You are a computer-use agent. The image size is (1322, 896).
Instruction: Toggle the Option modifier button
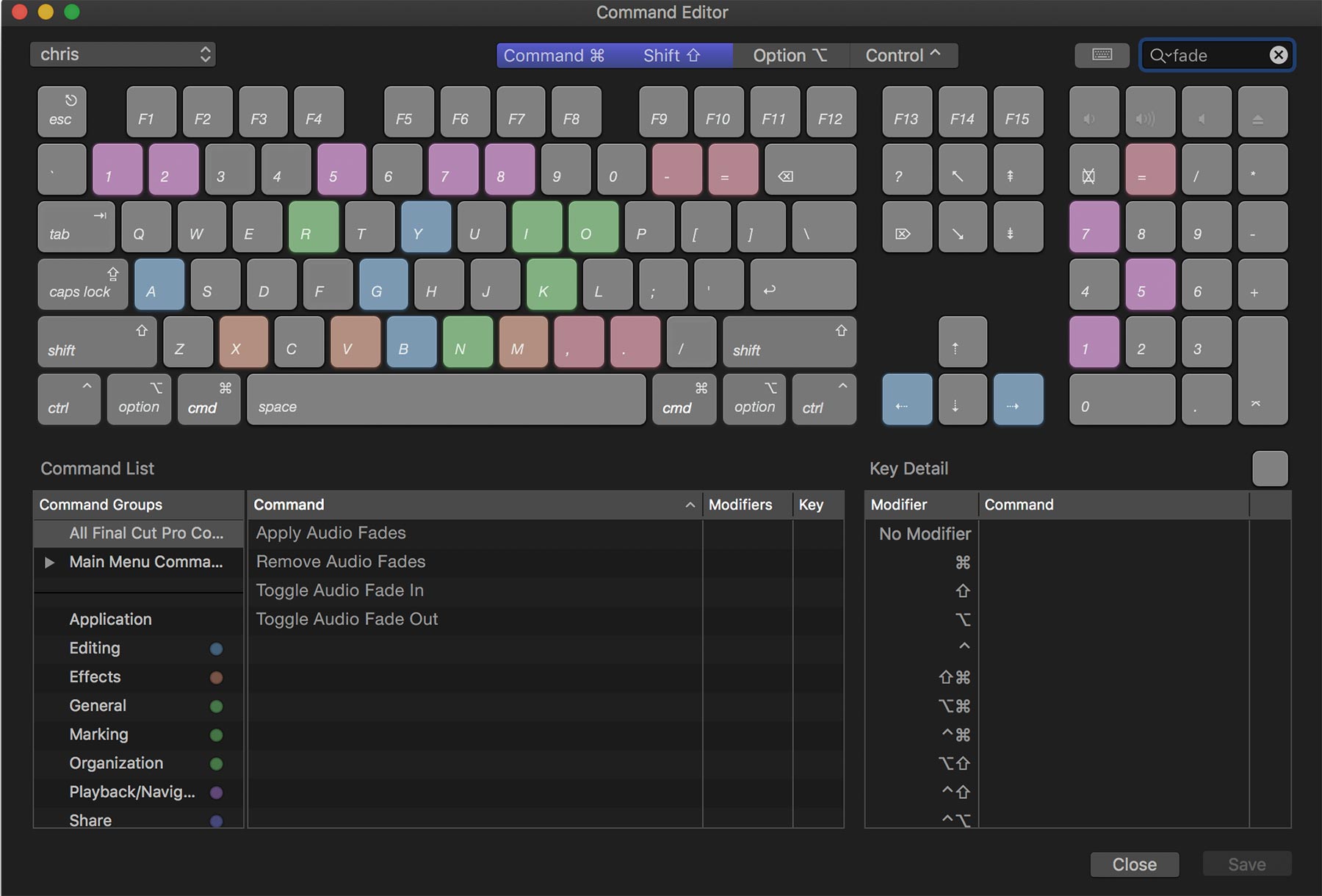[x=791, y=56]
